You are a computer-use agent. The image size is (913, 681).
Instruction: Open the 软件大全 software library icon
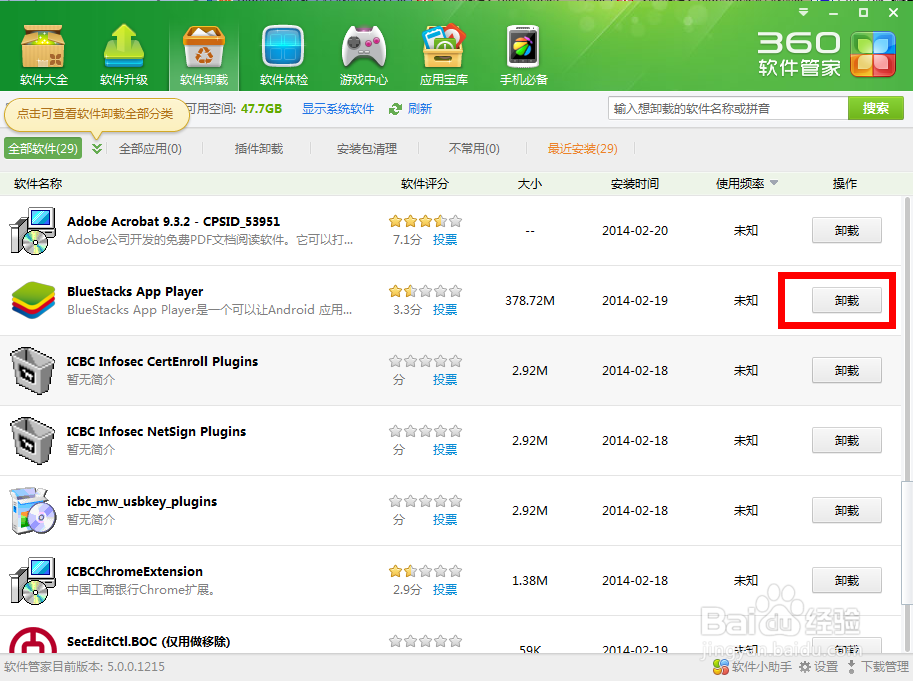[43, 55]
